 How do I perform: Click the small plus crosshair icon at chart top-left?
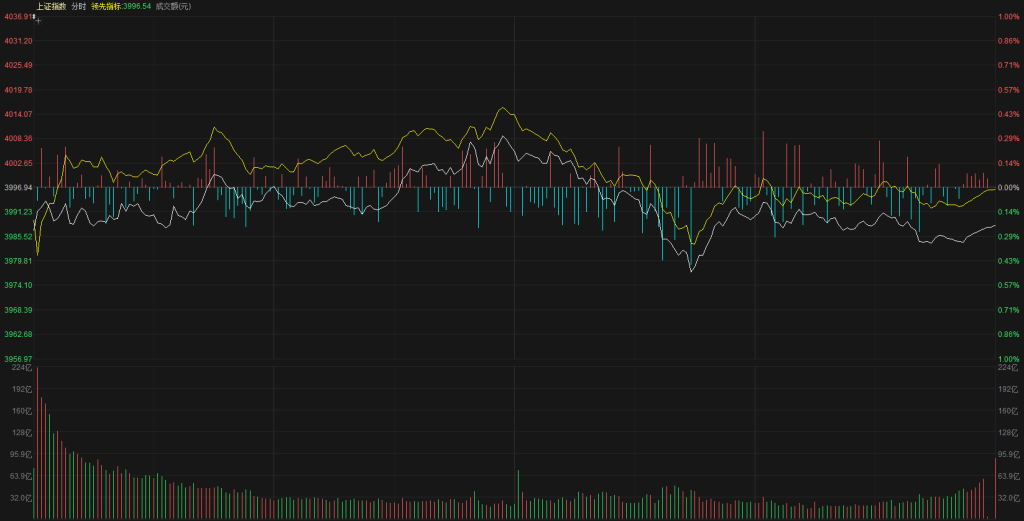[x=38, y=21]
